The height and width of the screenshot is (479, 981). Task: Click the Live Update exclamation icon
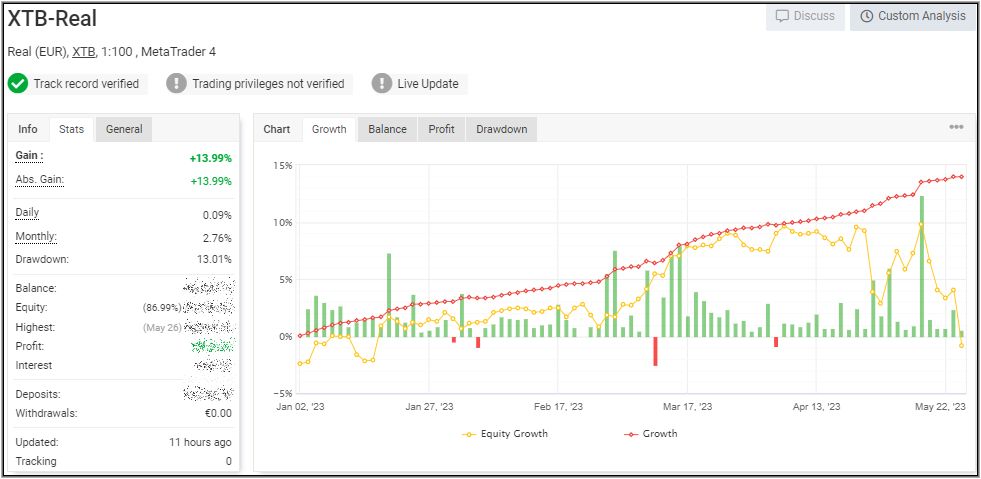pos(381,84)
